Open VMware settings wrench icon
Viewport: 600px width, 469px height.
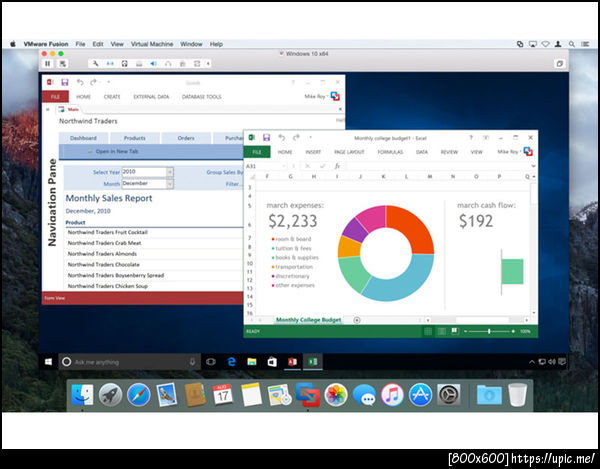[96, 64]
